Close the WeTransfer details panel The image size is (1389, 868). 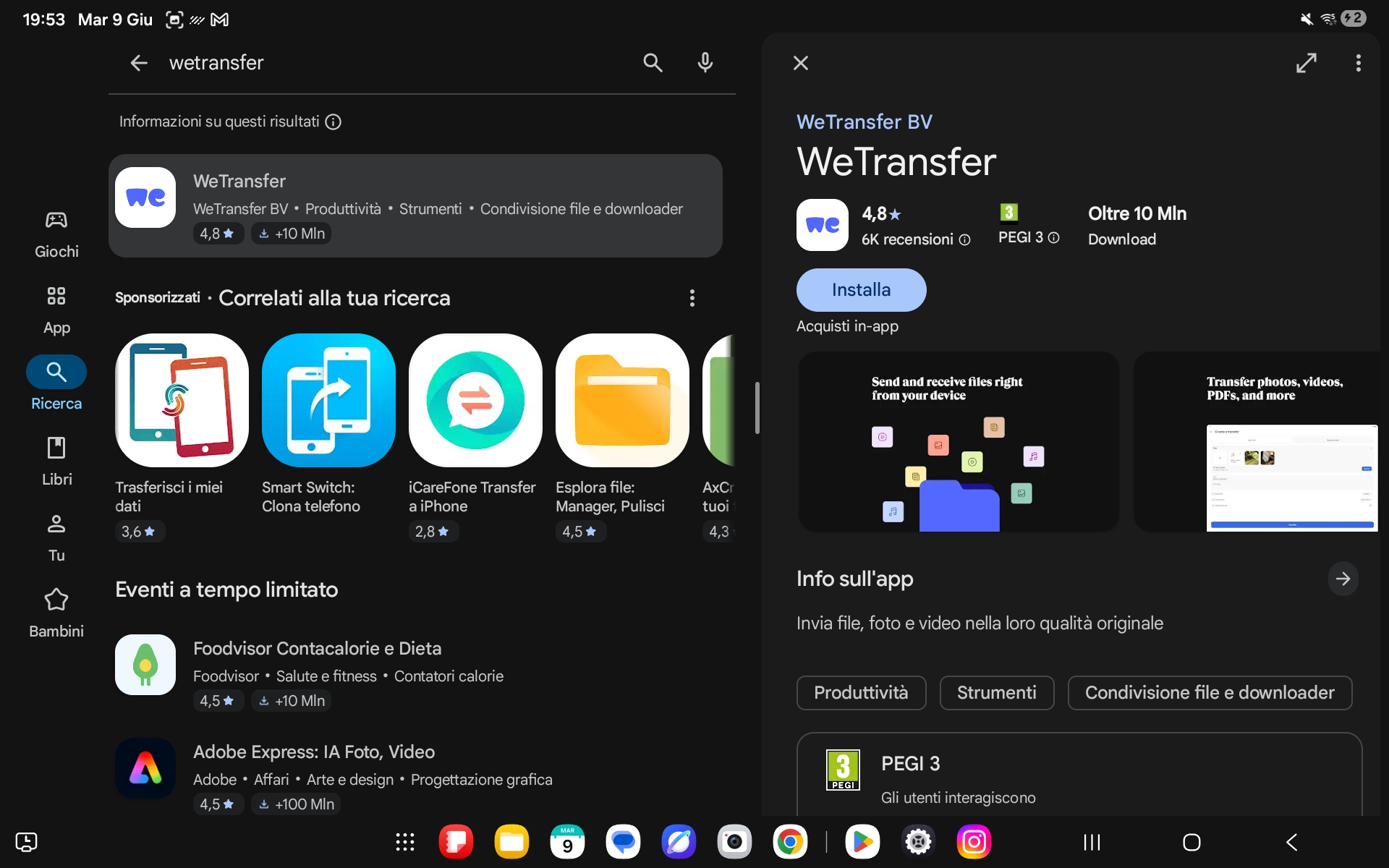click(x=801, y=63)
